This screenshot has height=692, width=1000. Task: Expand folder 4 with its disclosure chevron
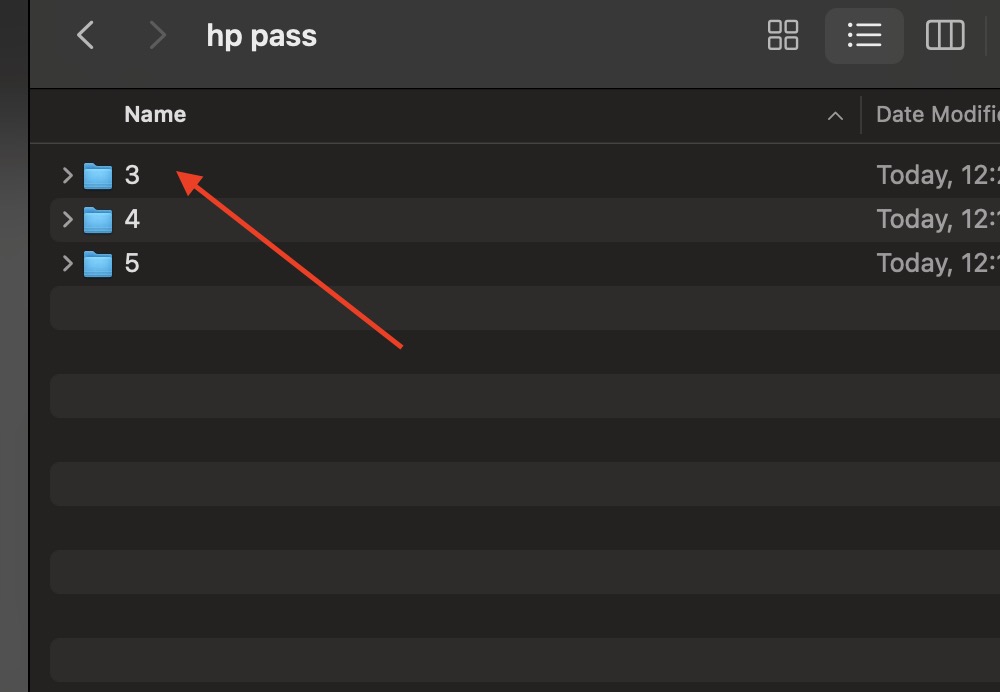67,220
